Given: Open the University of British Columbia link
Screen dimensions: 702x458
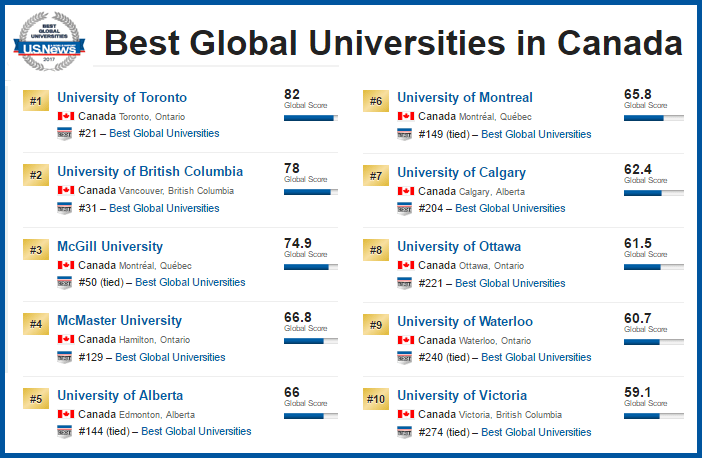Looking at the screenshot, I should [x=150, y=172].
